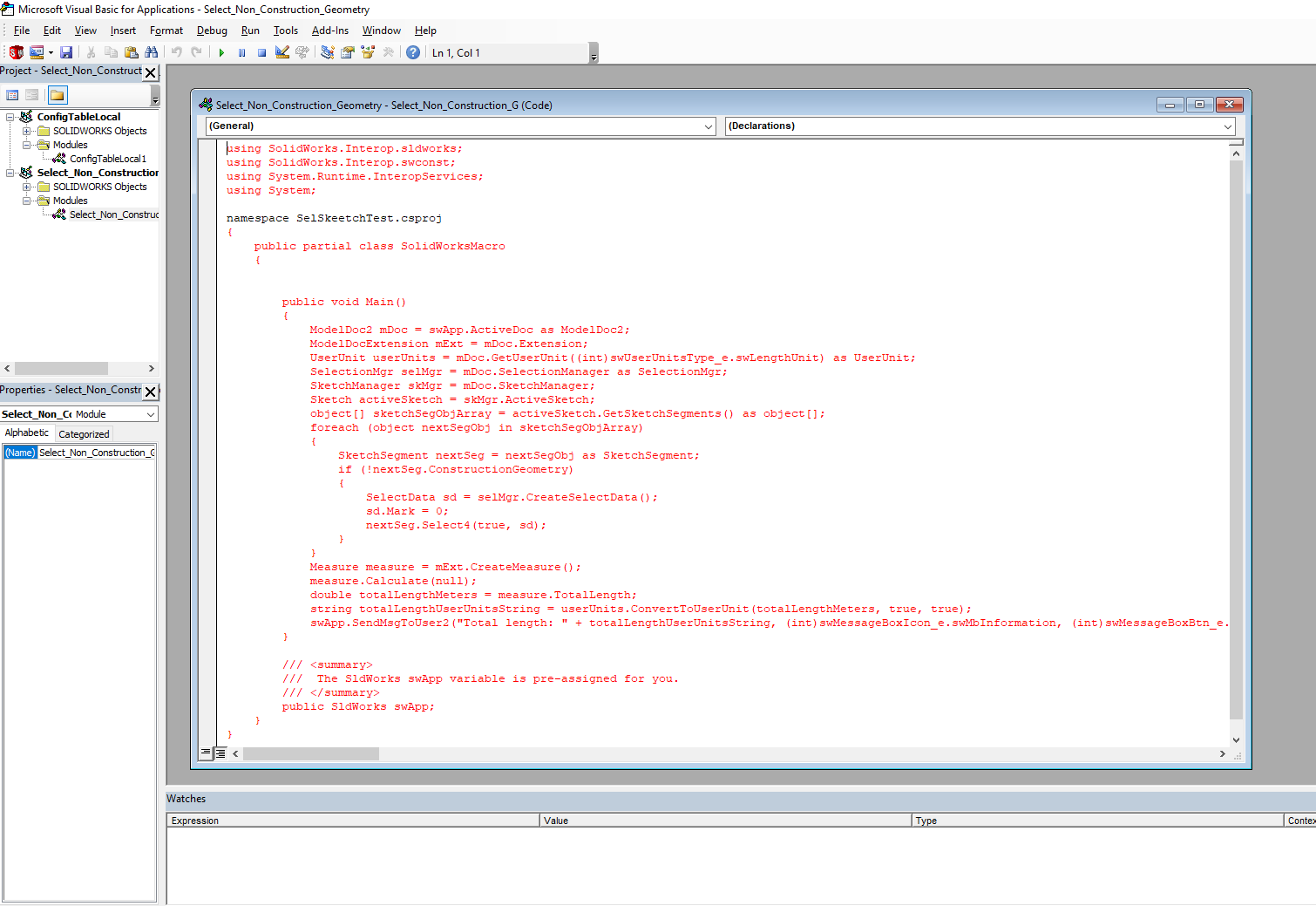Open the (General) object dropdown
1316x906 pixels.
(x=709, y=126)
